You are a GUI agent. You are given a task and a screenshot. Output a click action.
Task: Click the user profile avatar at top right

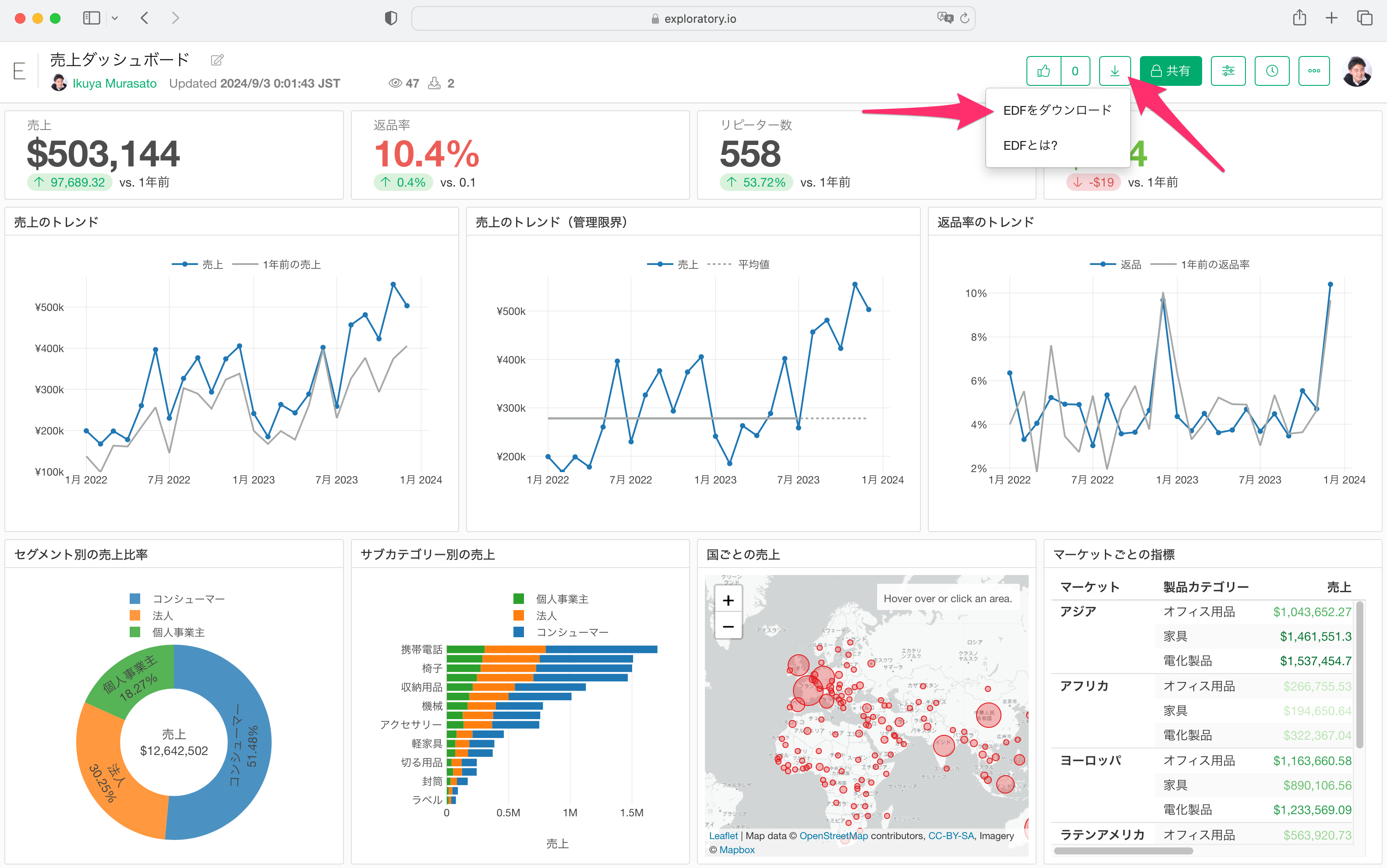tap(1357, 71)
